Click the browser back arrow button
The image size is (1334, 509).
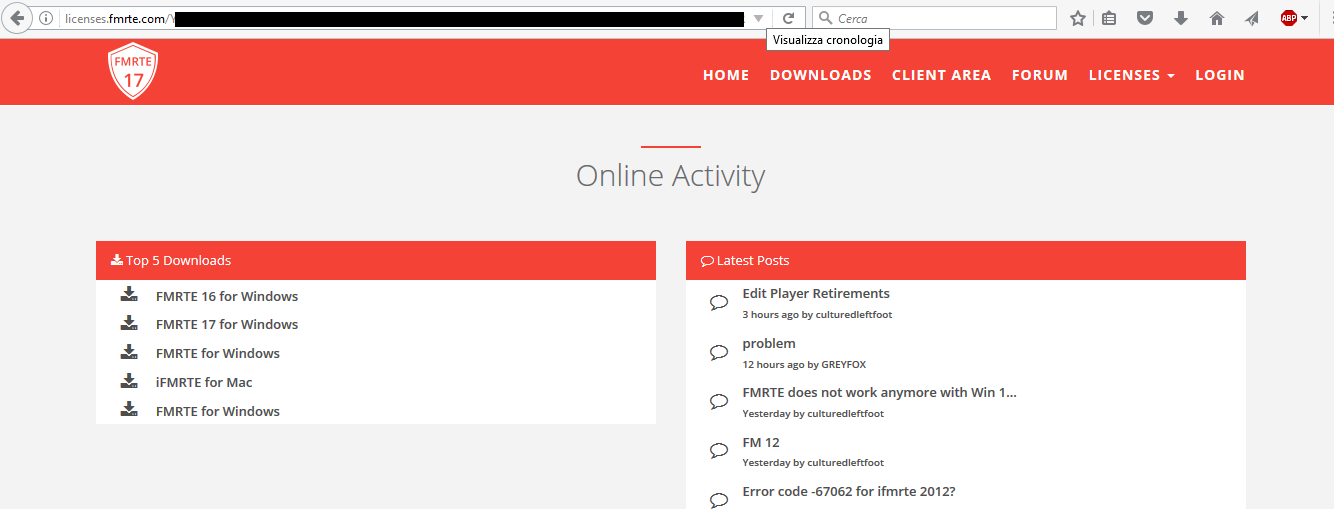point(16,18)
